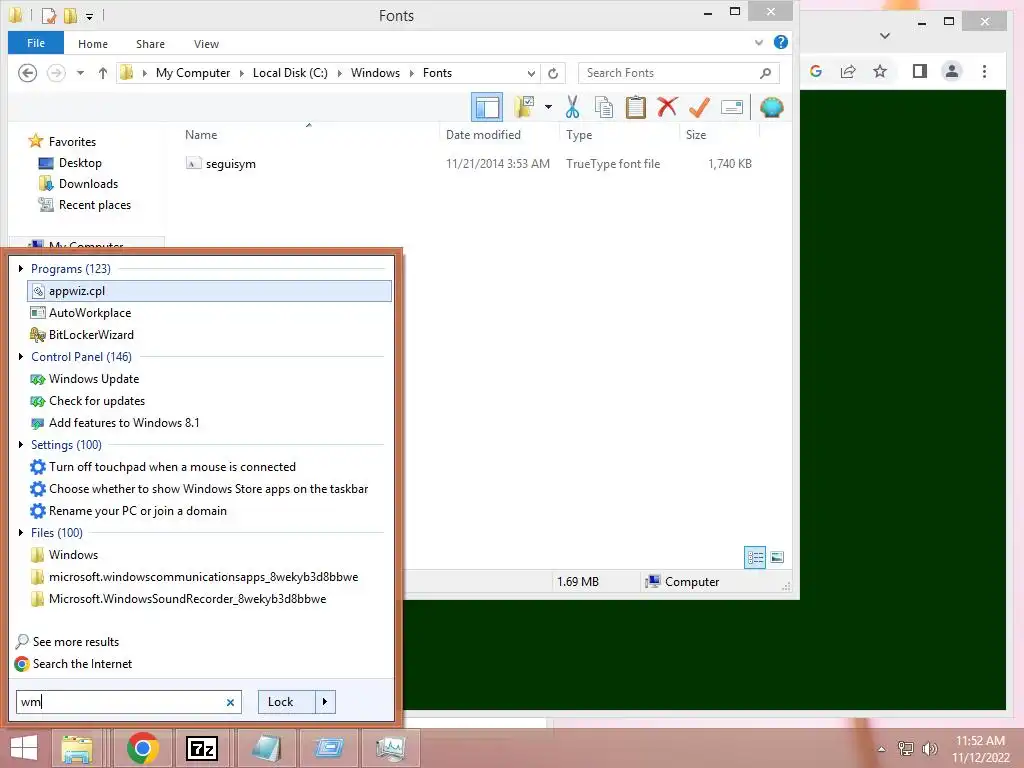Open the Chrome three-dot menu
Viewport: 1024px width, 768px height.
[x=984, y=71]
